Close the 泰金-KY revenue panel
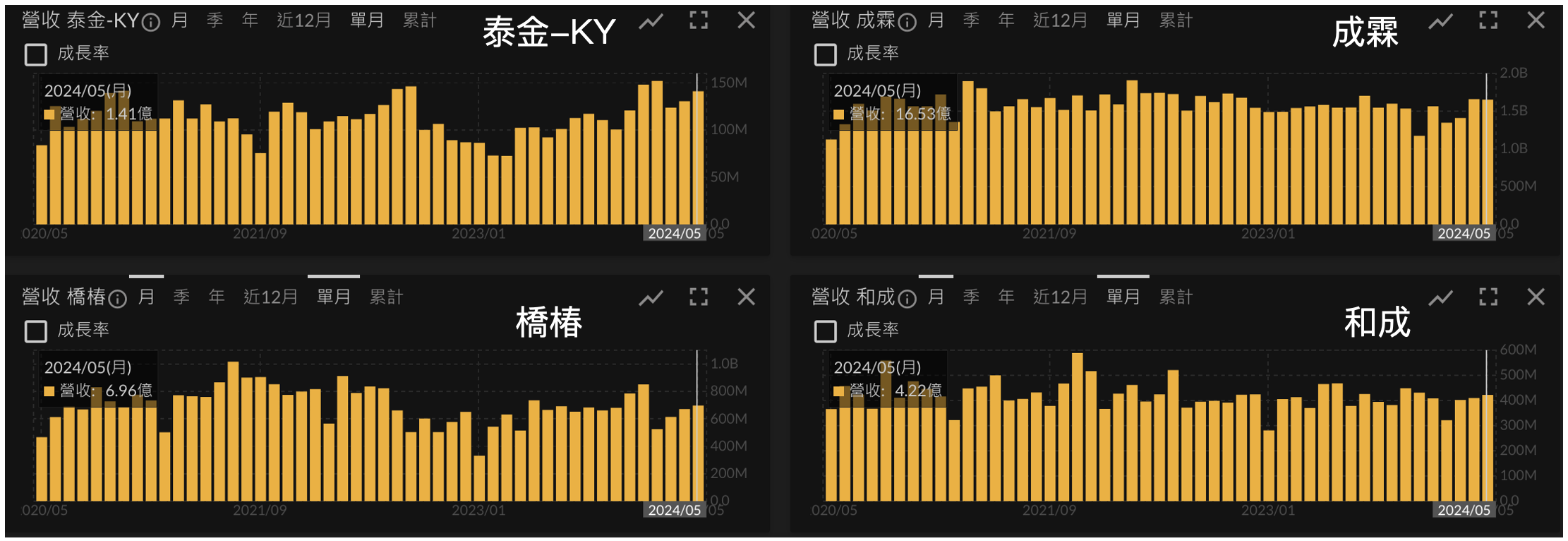Image resolution: width=1568 pixels, height=541 pixels. [x=746, y=20]
